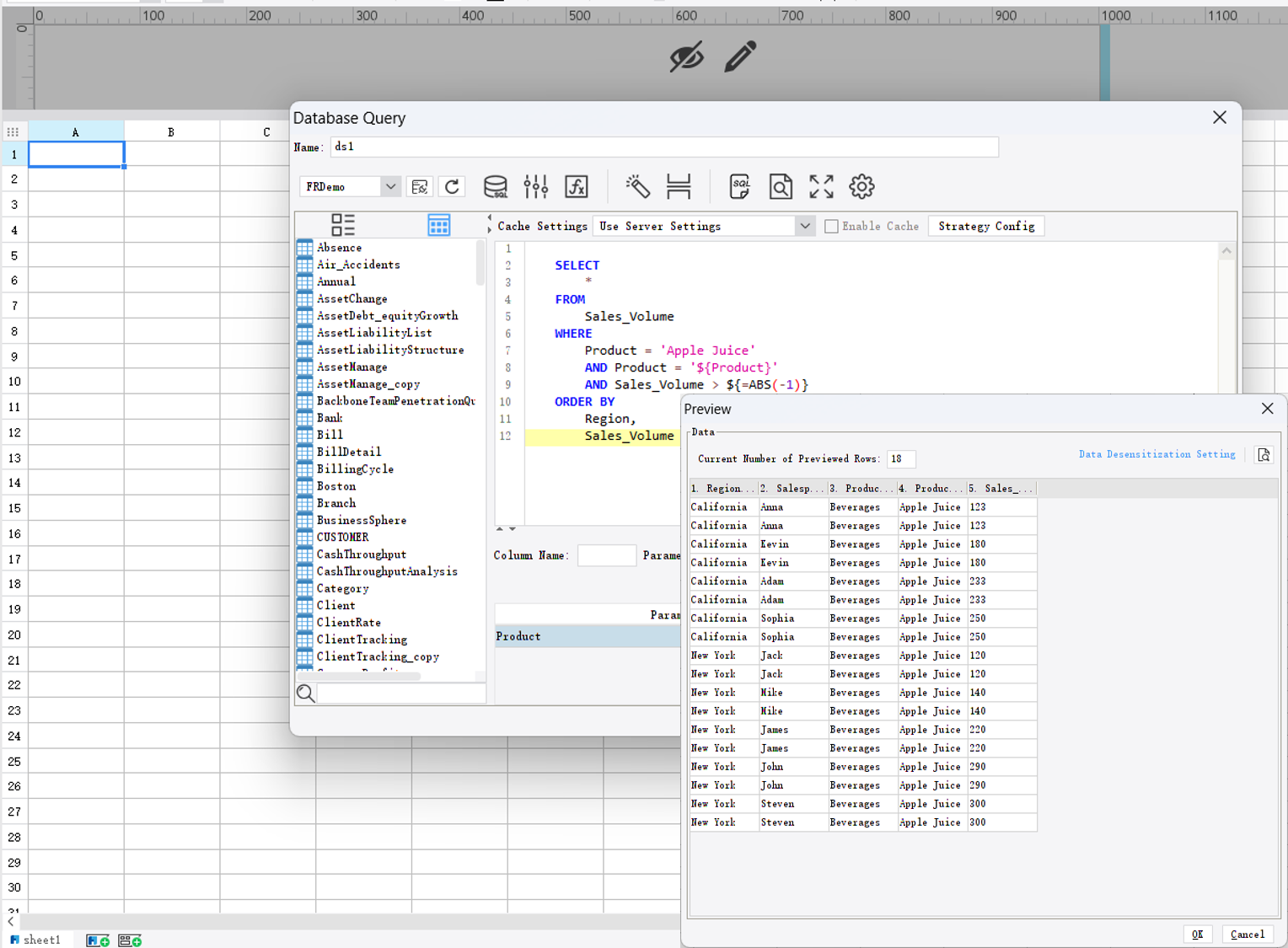The width and height of the screenshot is (1288, 948).
Task: Select the Product parameter row
Action: click(x=588, y=636)
